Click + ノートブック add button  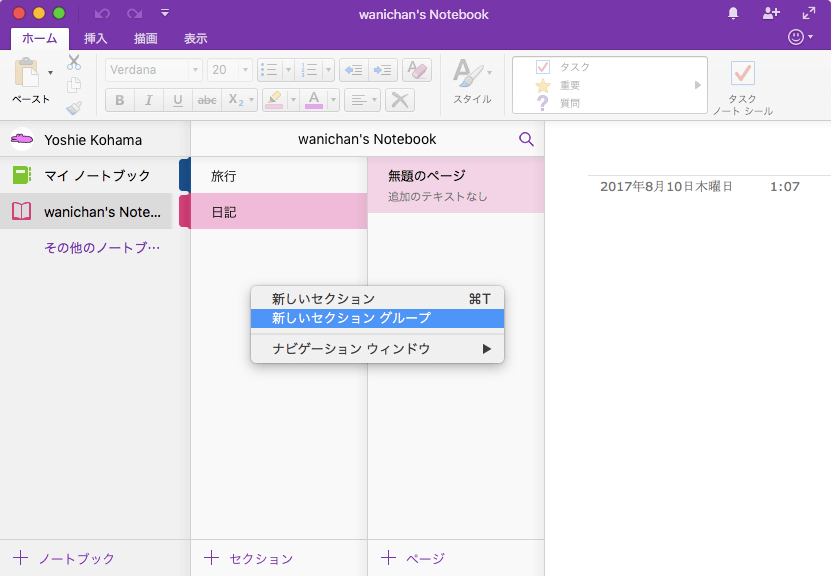point(64,558)
